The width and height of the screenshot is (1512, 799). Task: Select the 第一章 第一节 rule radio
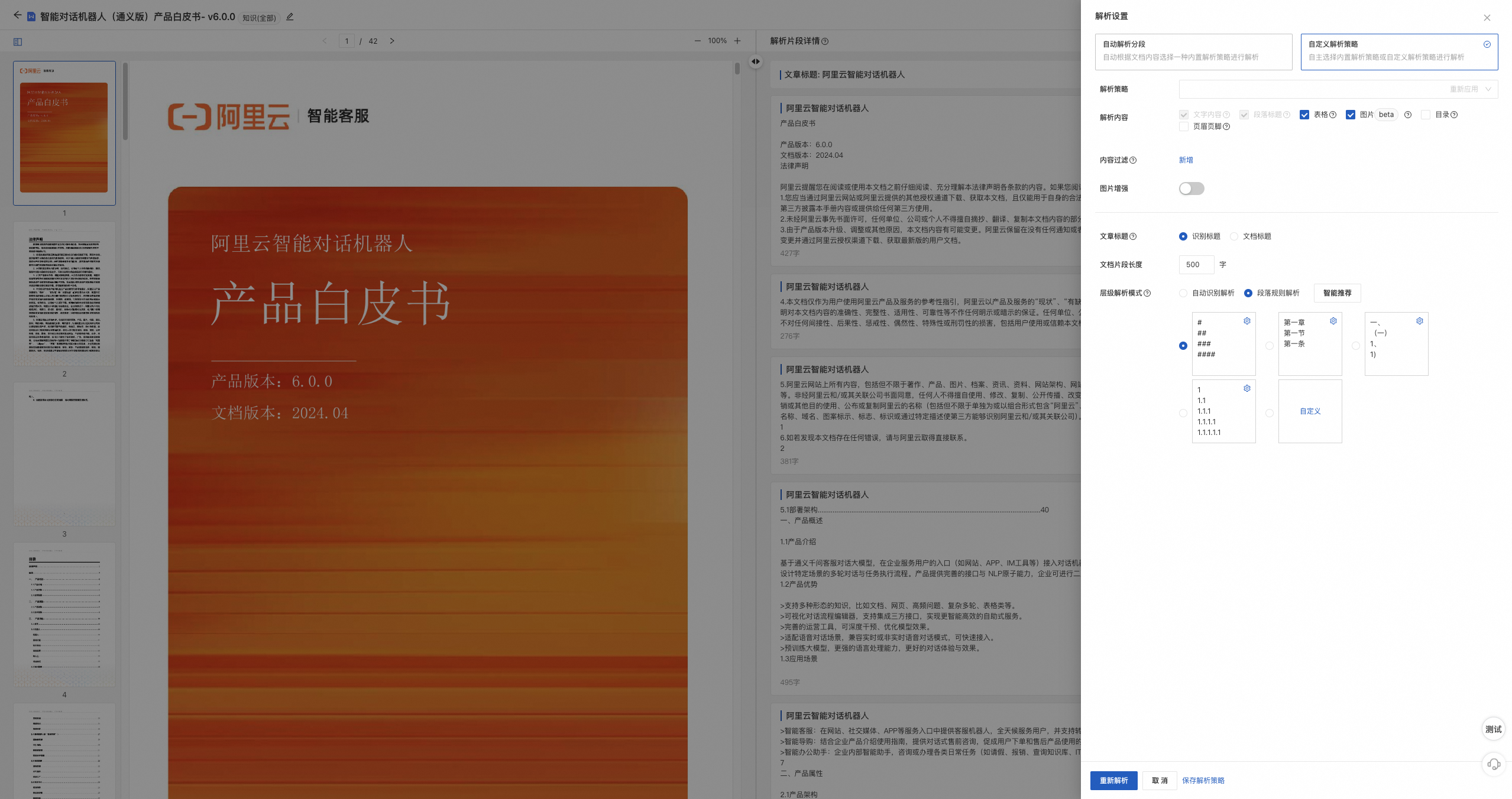point(1270,346)
